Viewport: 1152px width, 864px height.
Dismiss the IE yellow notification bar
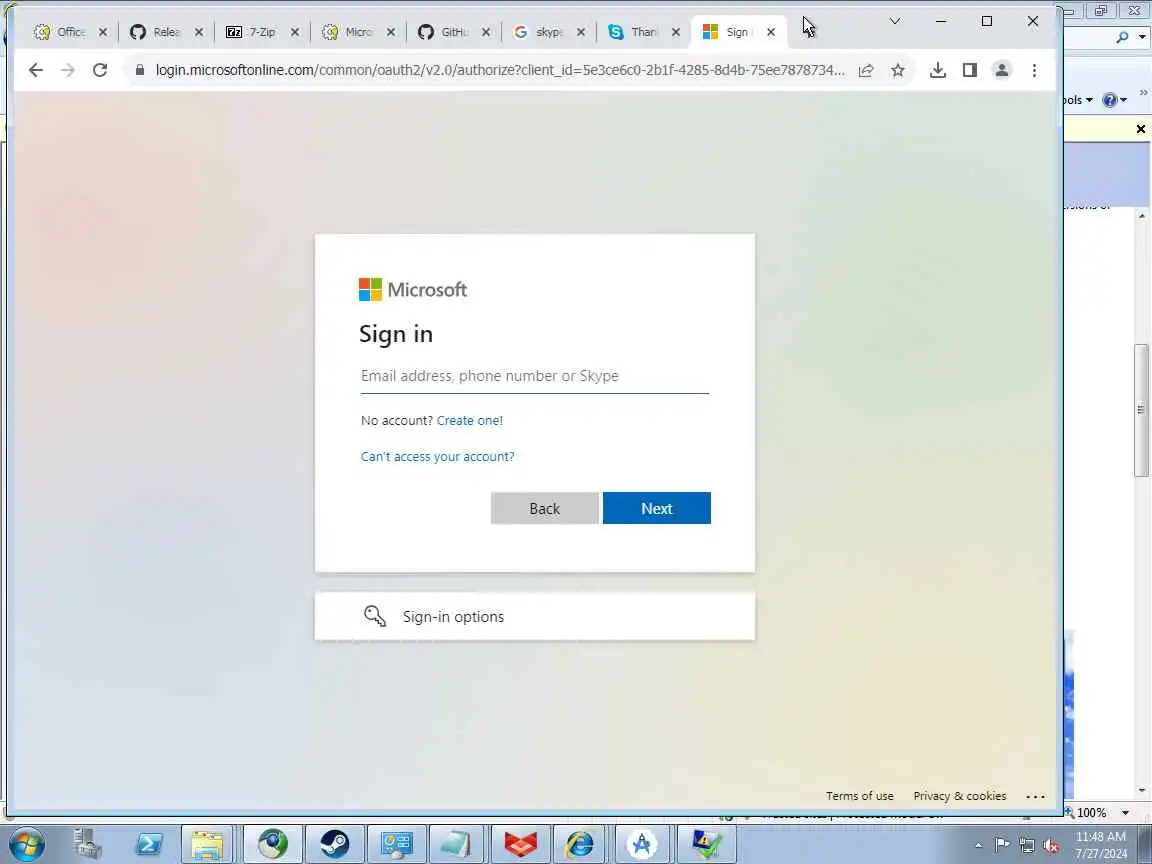(x=1141, y=129)
